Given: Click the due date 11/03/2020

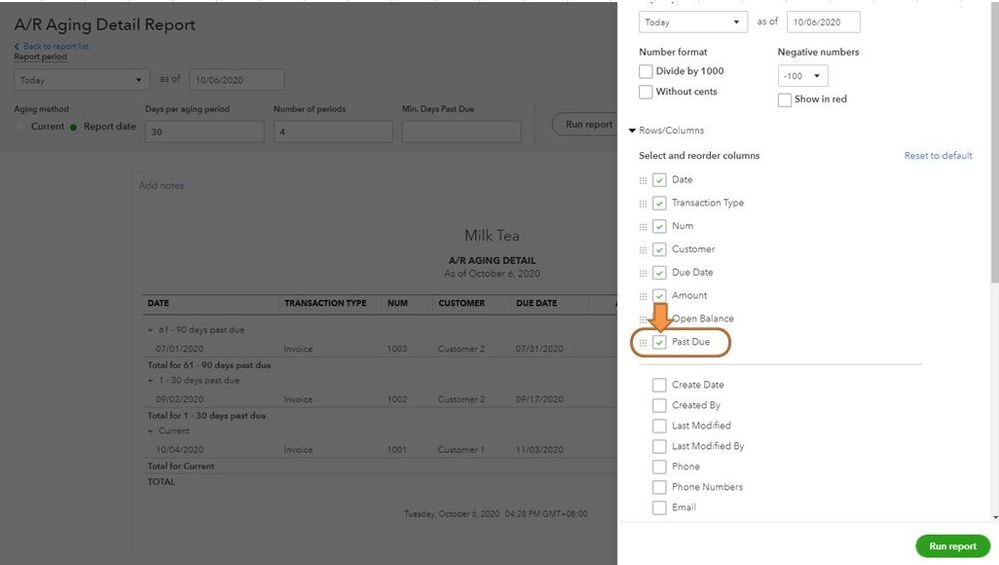Looking at the screenshot, I should point(540,450).
